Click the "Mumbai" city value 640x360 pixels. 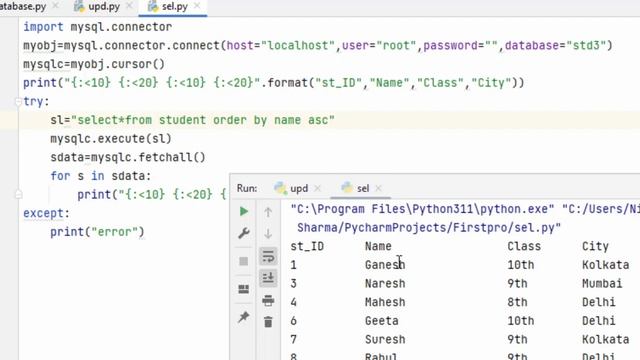click(602, 284)
